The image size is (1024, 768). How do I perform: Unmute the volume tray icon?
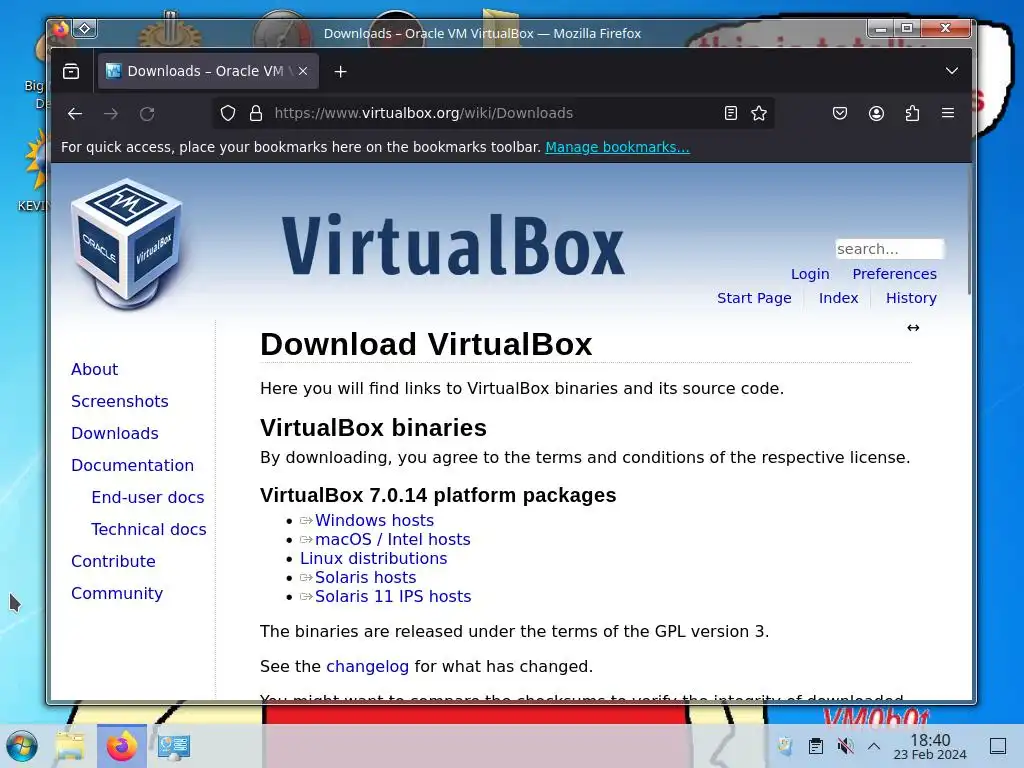pos(845,746)
